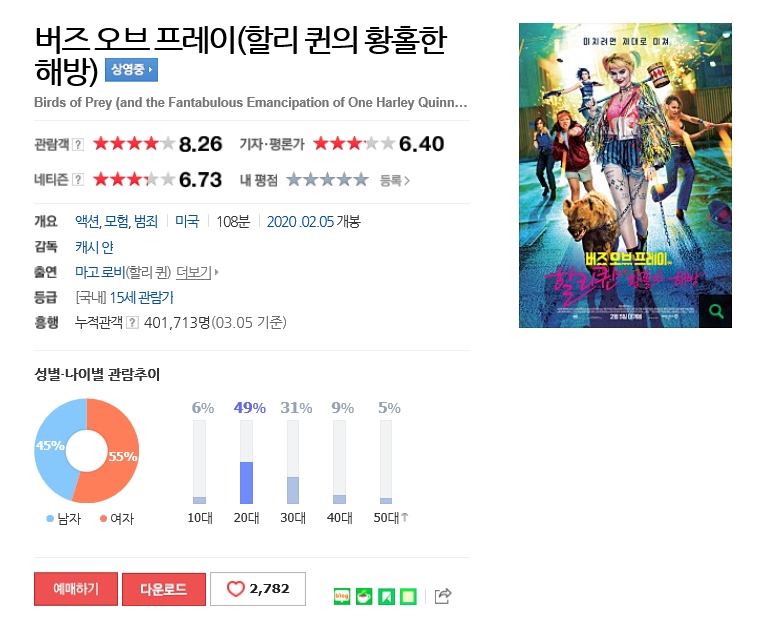Click the netizen rating help question-mark icon
767x642 pixels.
tap(78, 180)
